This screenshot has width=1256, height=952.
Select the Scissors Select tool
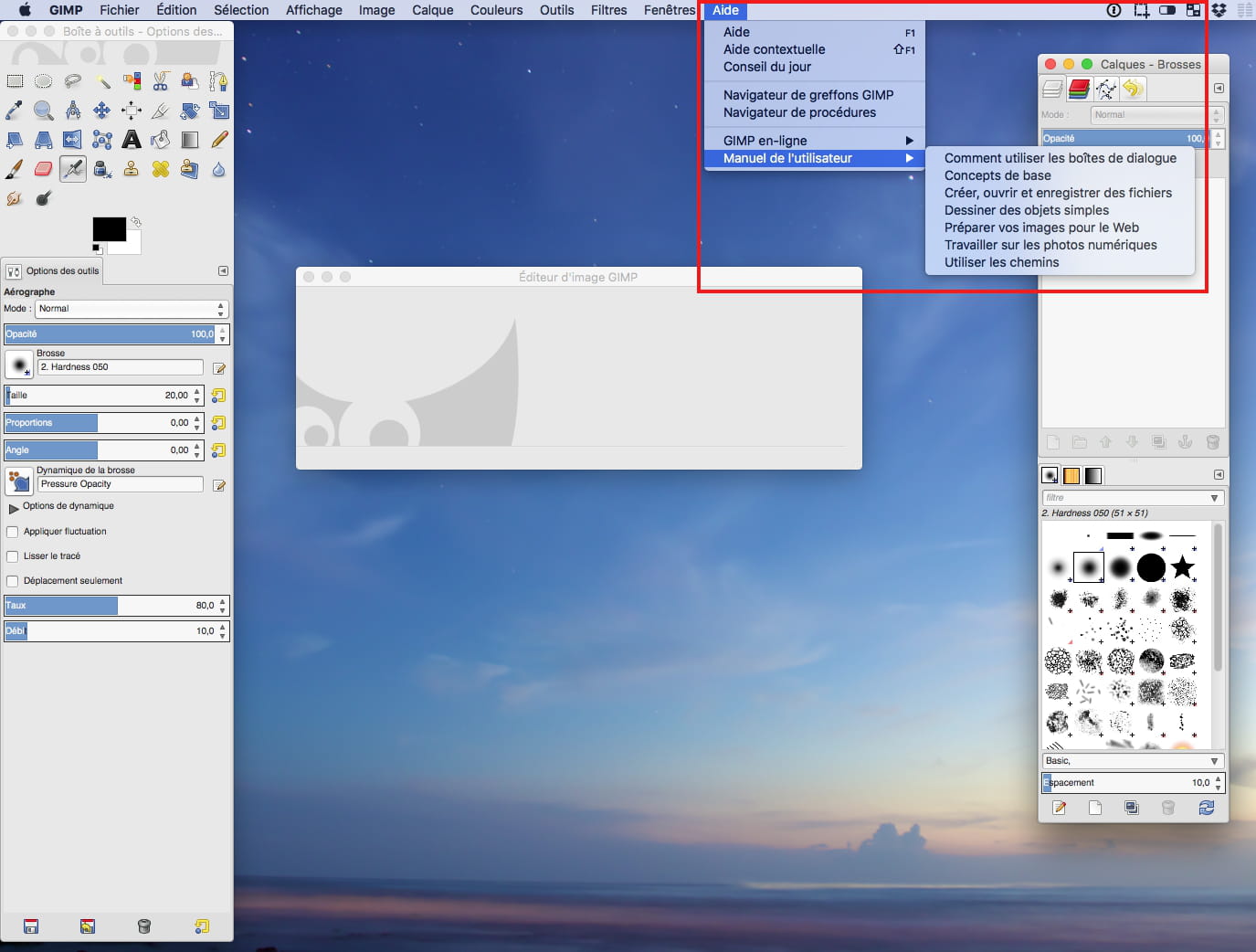(161, 81)
